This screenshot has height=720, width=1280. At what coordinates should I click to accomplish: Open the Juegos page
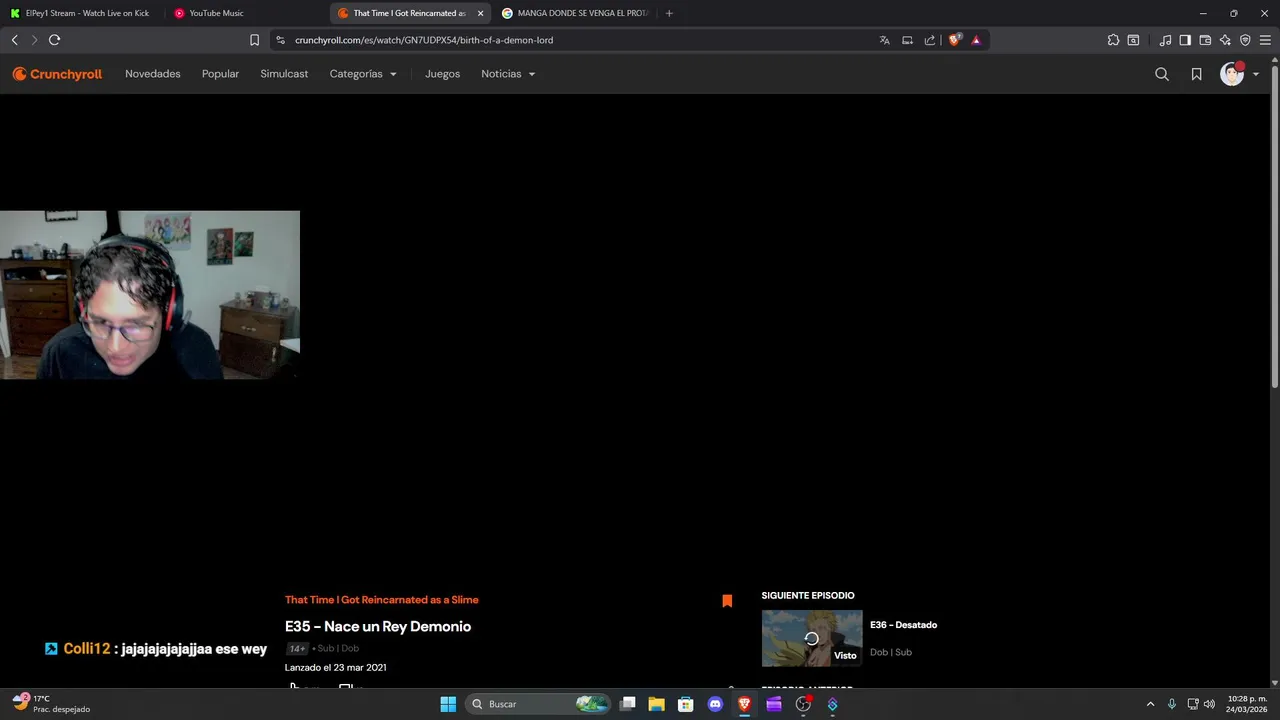pyautogui.click(x=442, y=74)
